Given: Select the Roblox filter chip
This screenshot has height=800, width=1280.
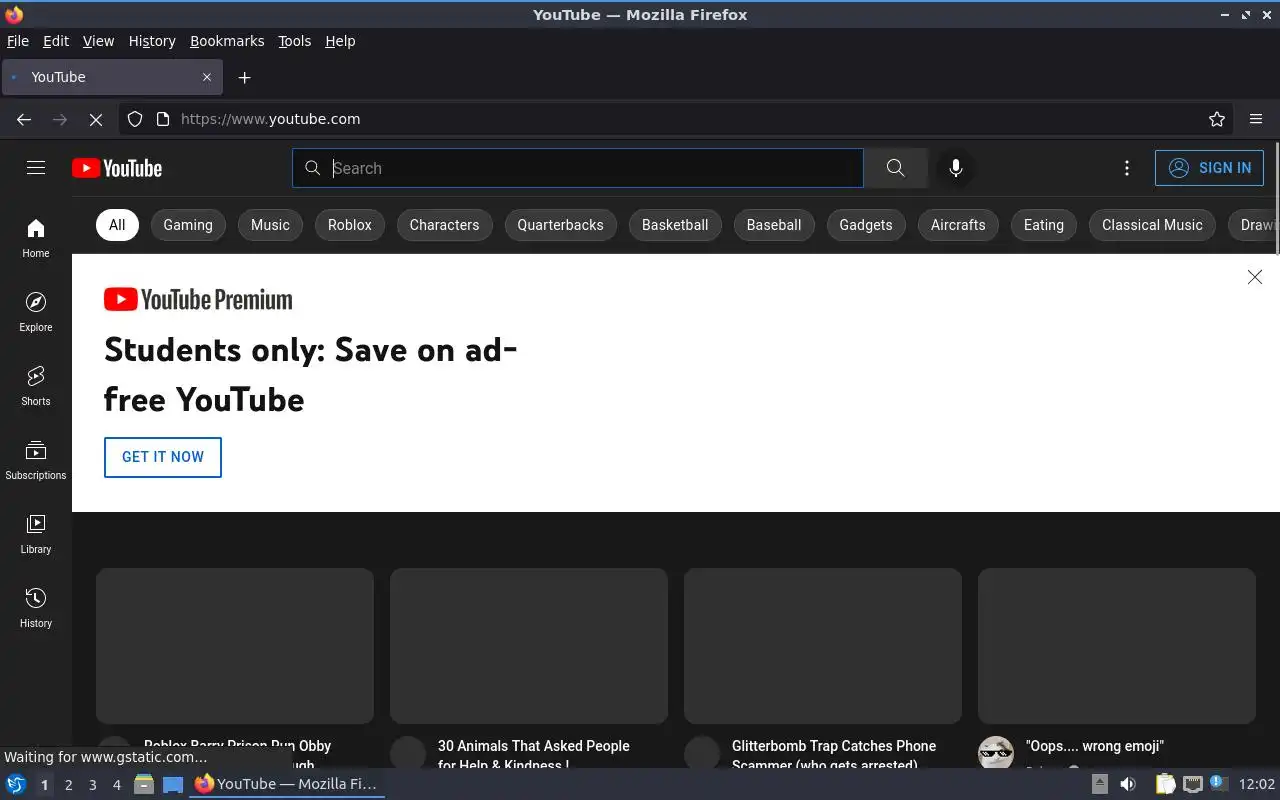Looking at the screenshot, I should (x=350, y=225).
